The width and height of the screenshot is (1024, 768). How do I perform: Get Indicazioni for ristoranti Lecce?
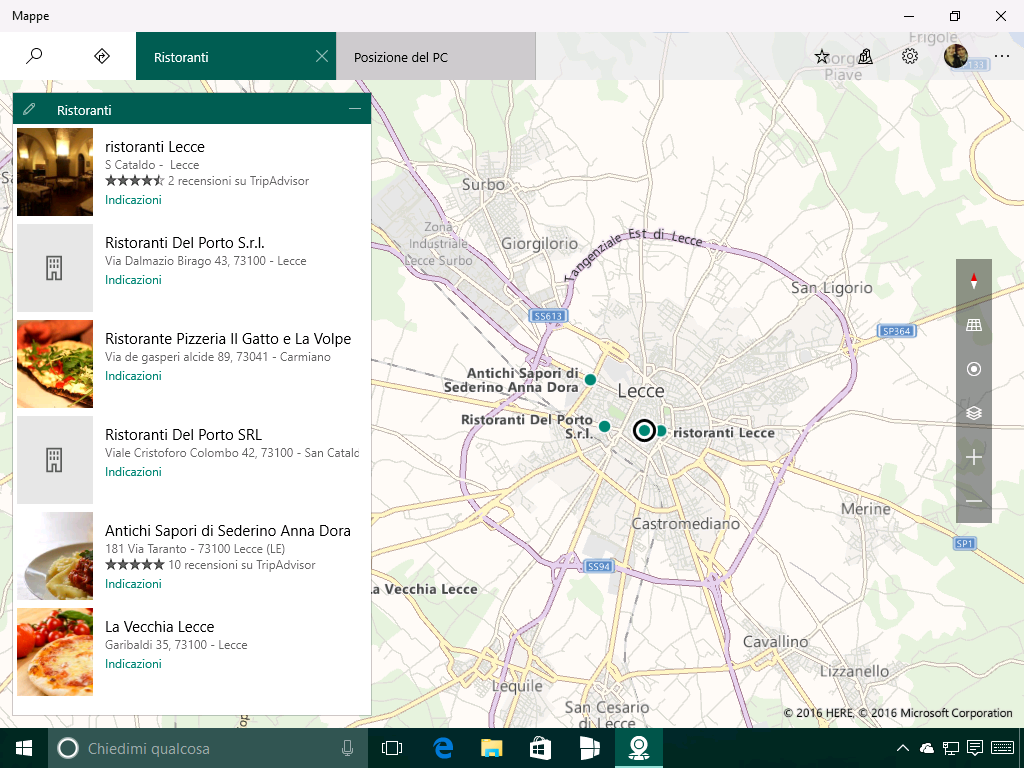[133, 200]
